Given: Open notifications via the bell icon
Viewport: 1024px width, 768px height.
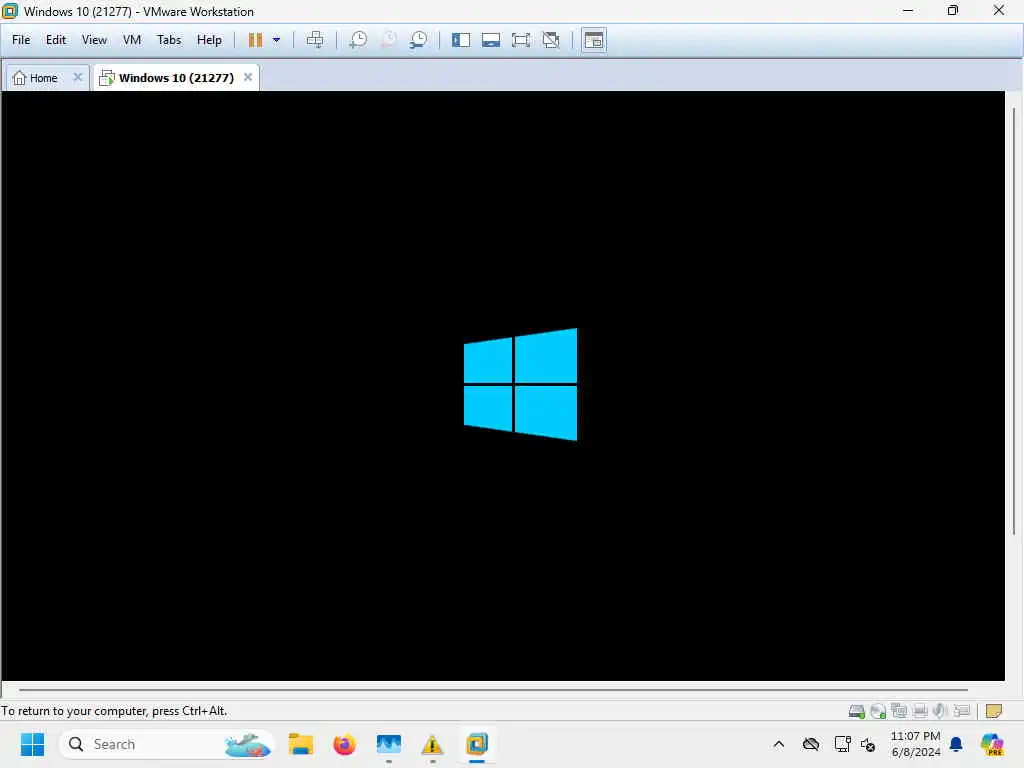Looking at the screenshot, I should pos(956,744).
